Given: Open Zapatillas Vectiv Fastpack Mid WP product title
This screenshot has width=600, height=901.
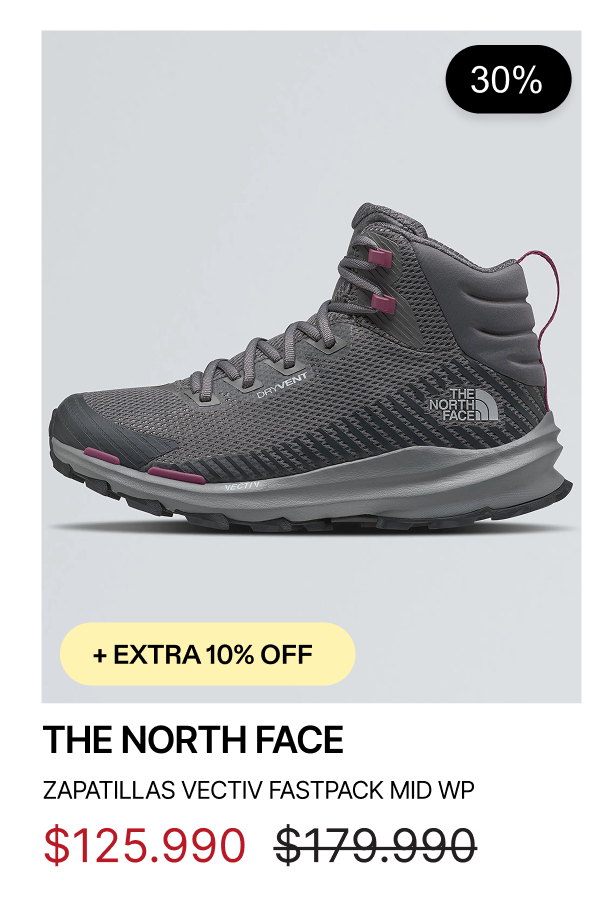Looking at the screenshot, I should [x=259, y=791].
